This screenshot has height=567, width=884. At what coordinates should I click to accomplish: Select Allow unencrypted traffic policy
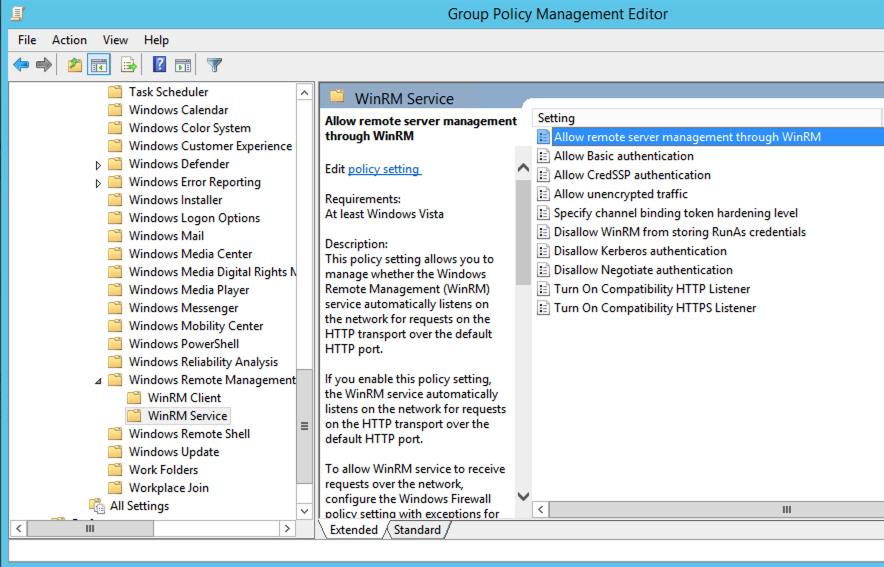pyautogui.click(x=620, y=194)
